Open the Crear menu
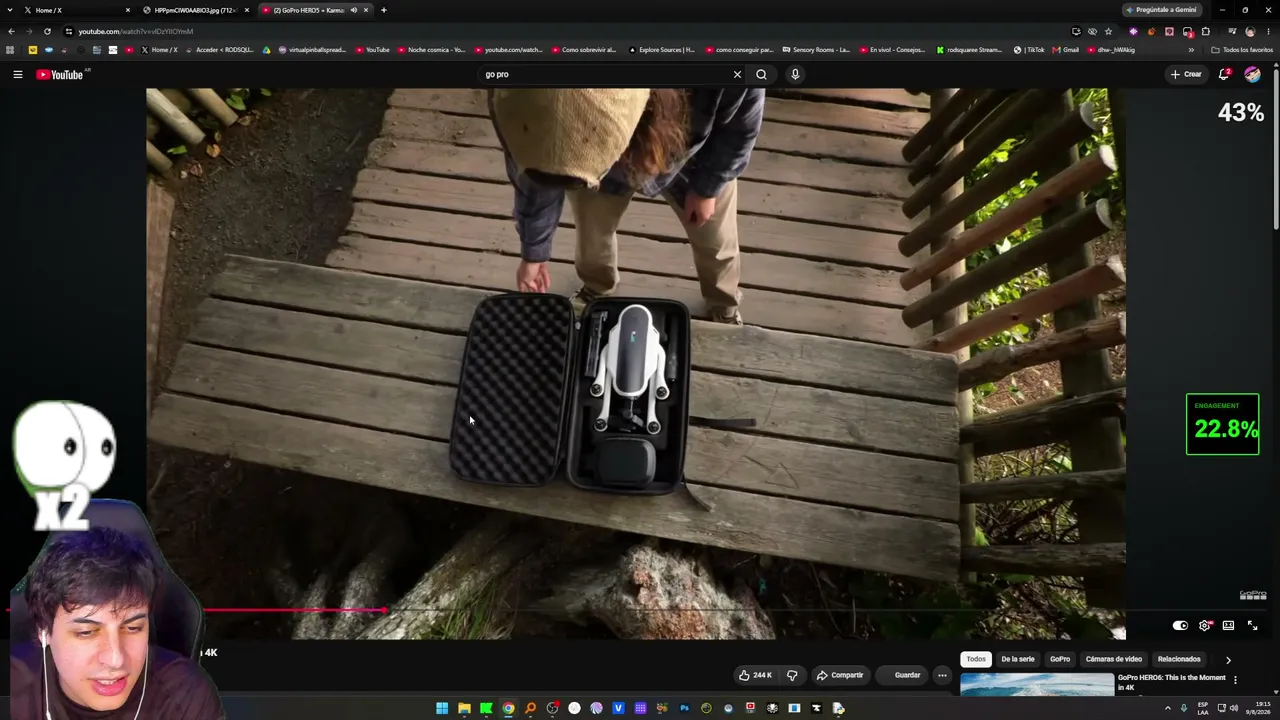This screenshot has height=720, width=1280. pyautogui.click(x=1186, y=74)
